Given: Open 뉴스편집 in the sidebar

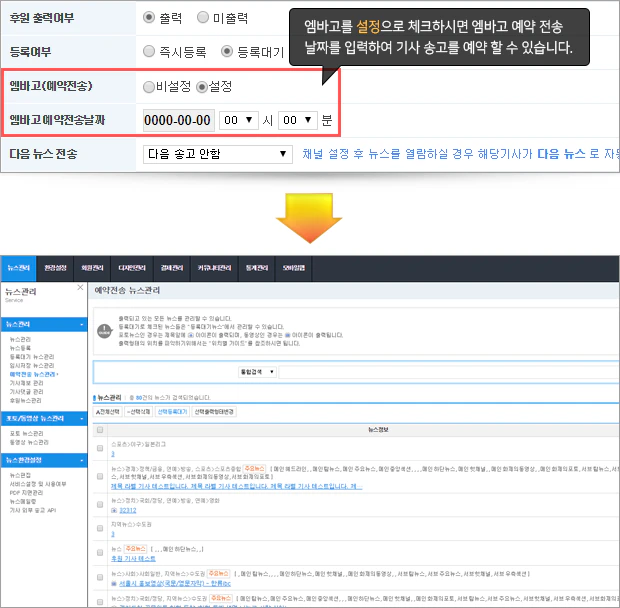Looking at the screenshot, I should (x=20, y=475).
